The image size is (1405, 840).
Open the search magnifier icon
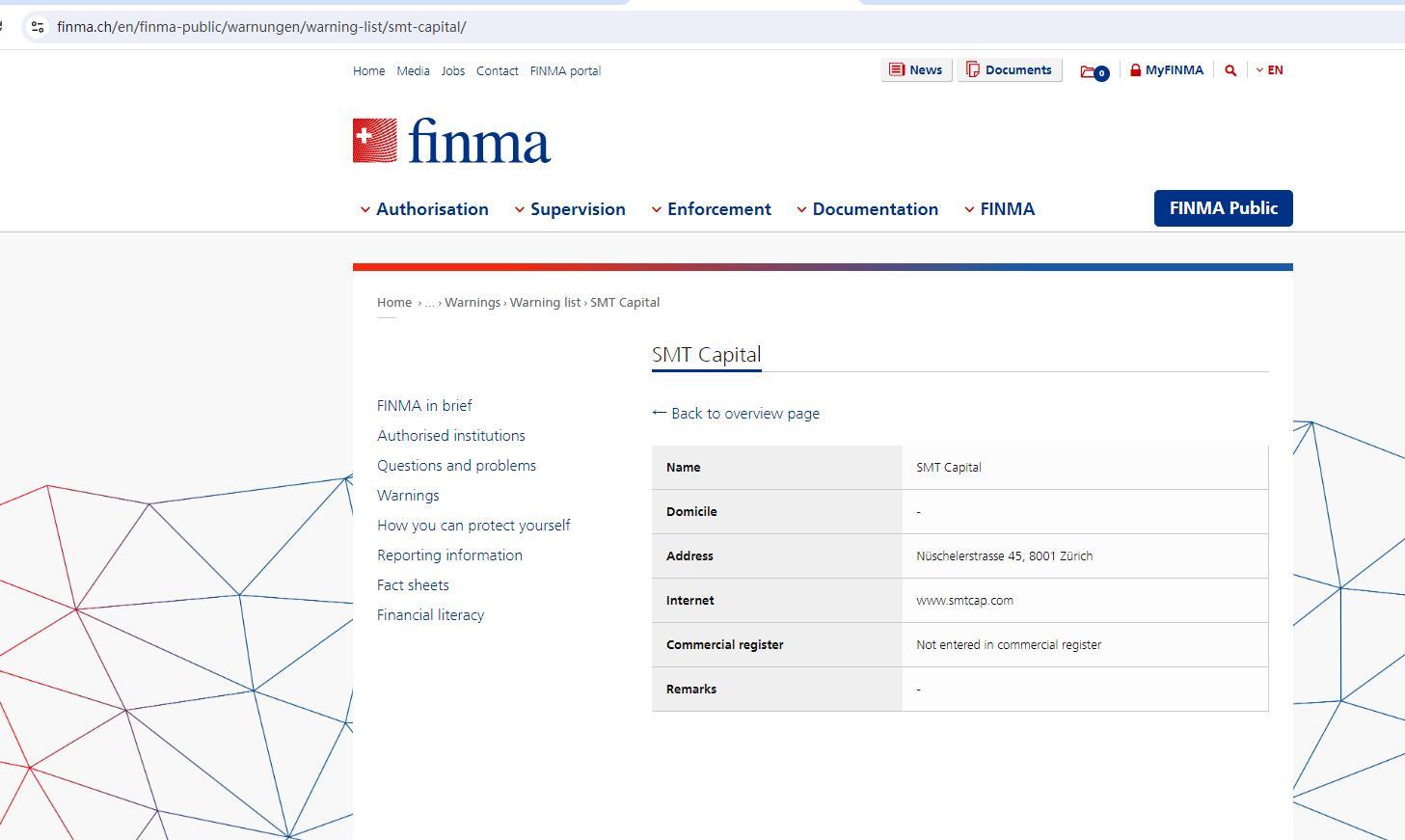click(1230, 70)
